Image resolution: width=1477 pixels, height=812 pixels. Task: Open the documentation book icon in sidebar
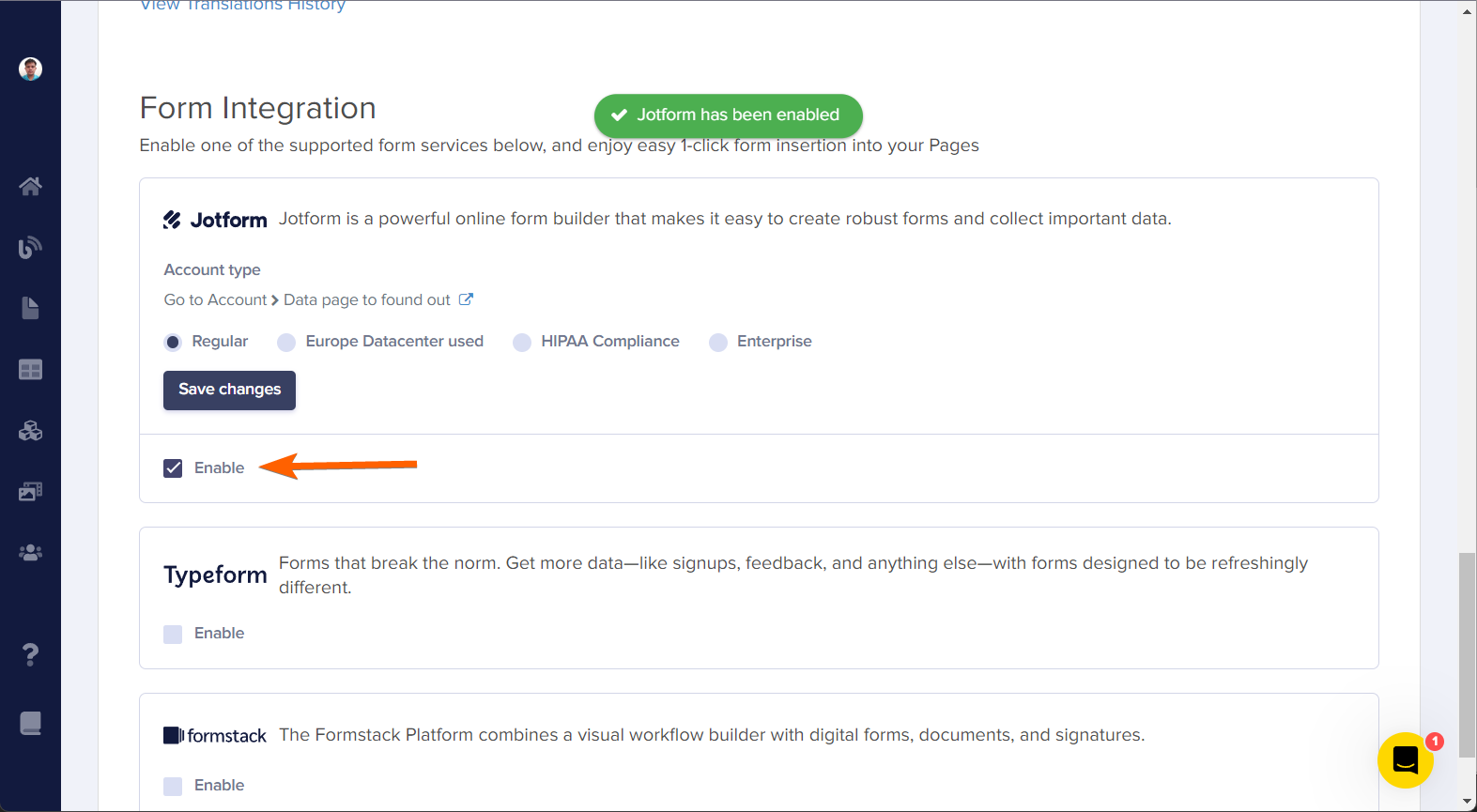30,723
